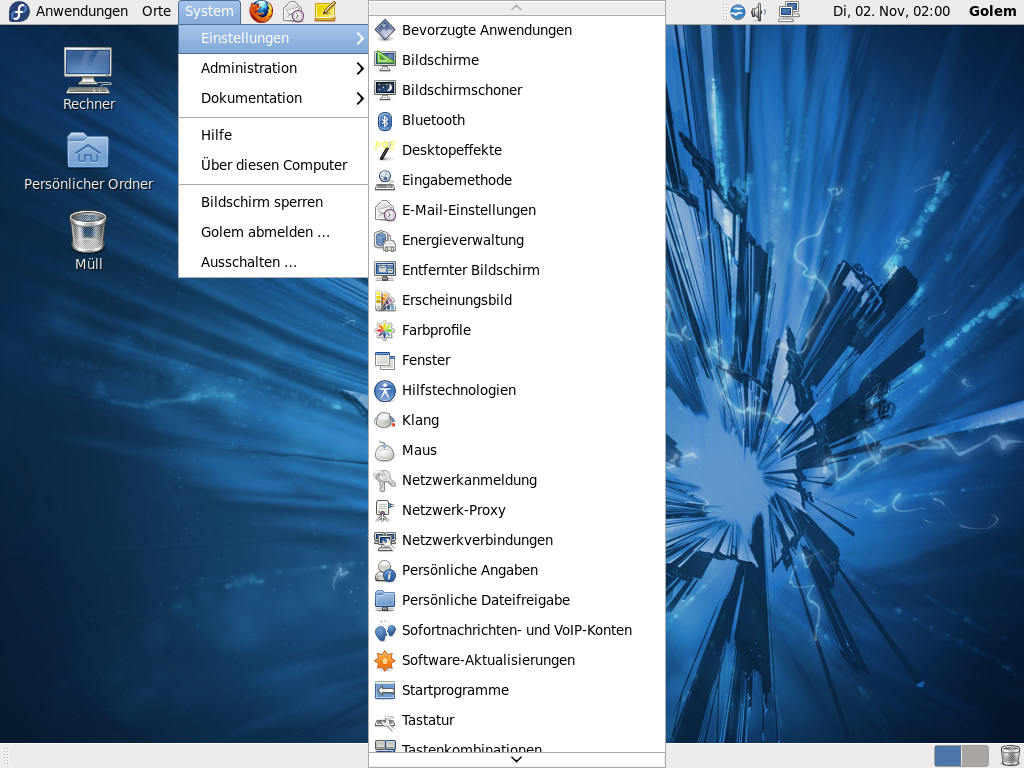
Task: Open the Orte menu
Action: coord(156,11)
